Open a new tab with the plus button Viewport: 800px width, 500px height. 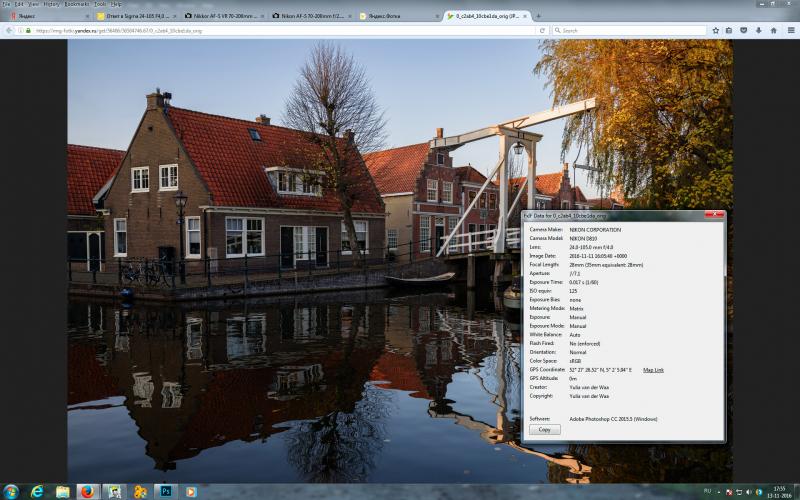coord(538,16)
